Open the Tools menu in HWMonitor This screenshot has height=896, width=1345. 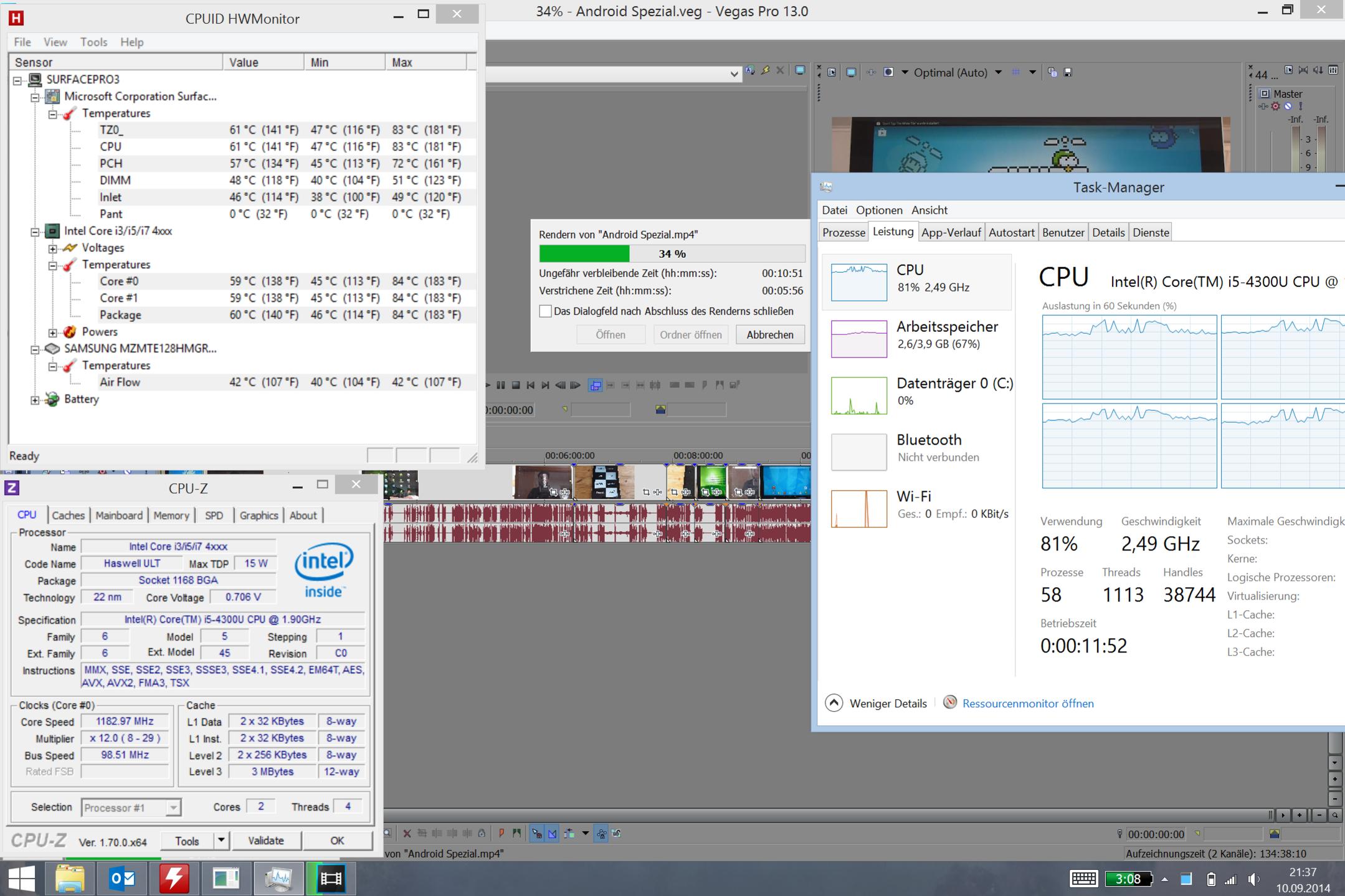click(x=93, y=42)
